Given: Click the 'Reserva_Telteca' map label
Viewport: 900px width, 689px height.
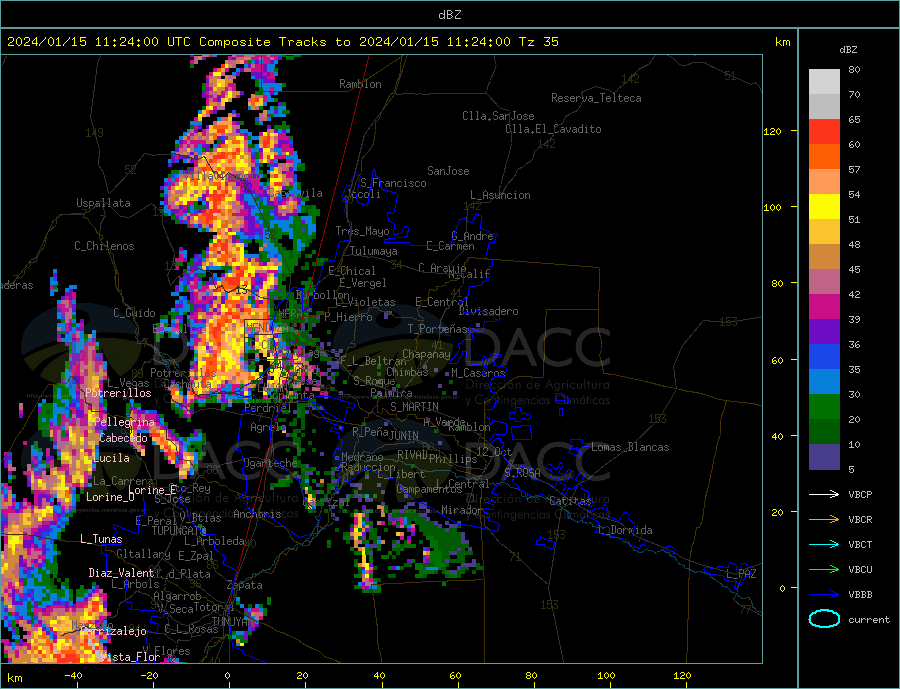Looking at the screenshot, I should click(x=596, y=98).
